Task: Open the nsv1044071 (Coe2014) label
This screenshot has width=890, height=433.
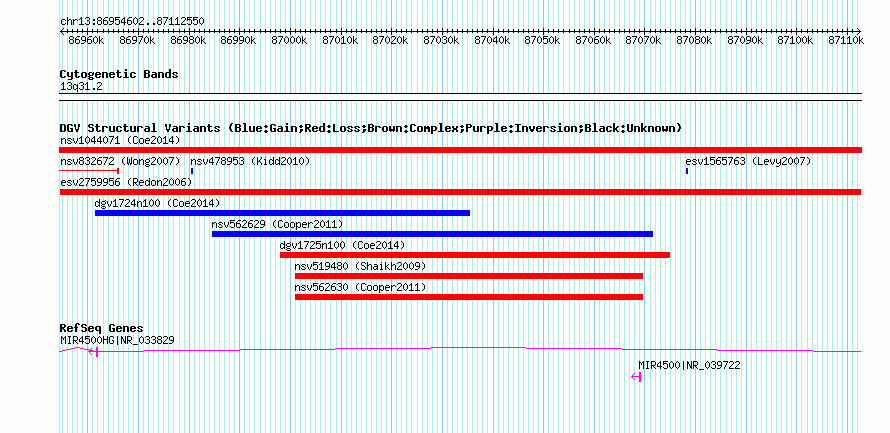Action: (x=120, y=140)
